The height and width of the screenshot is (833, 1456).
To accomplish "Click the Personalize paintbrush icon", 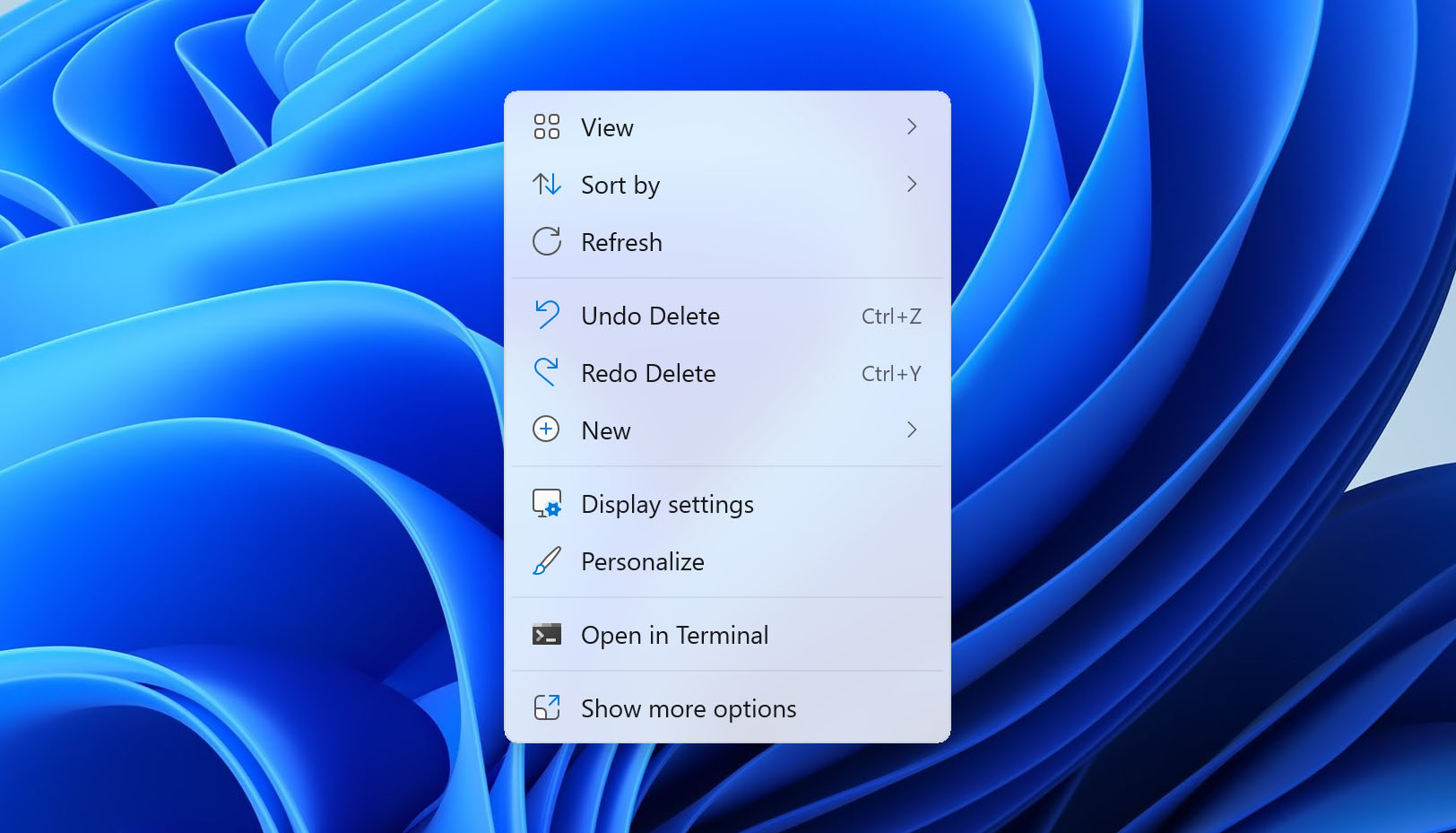I will click(546, 561).
